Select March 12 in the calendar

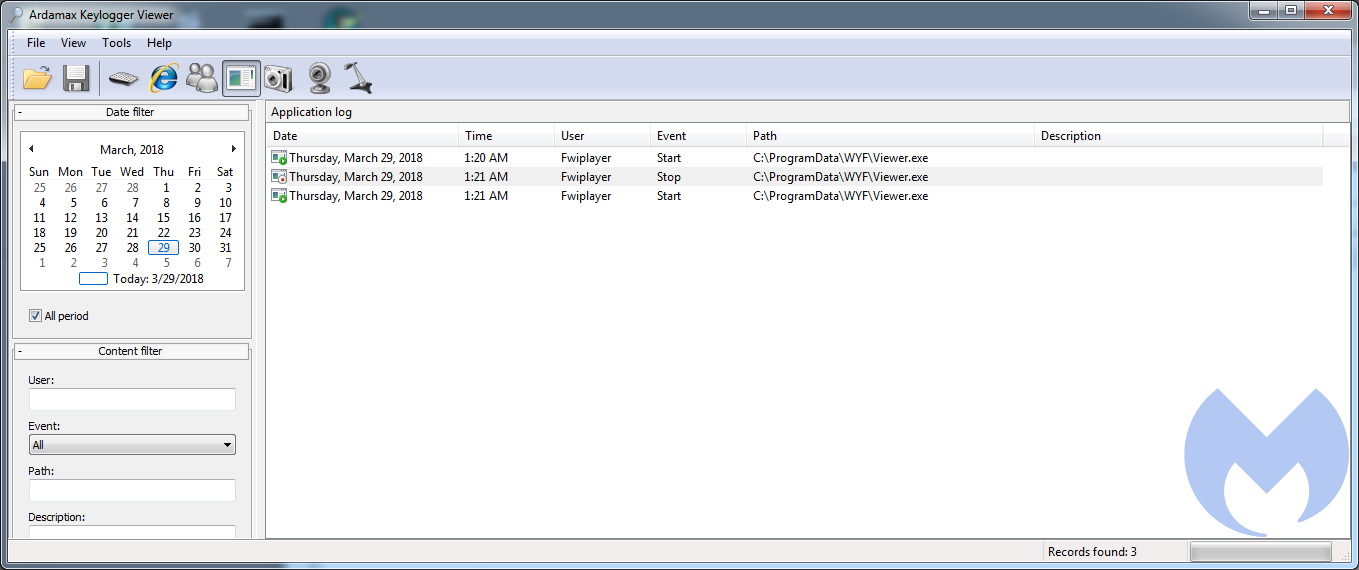tap(70, 218)
